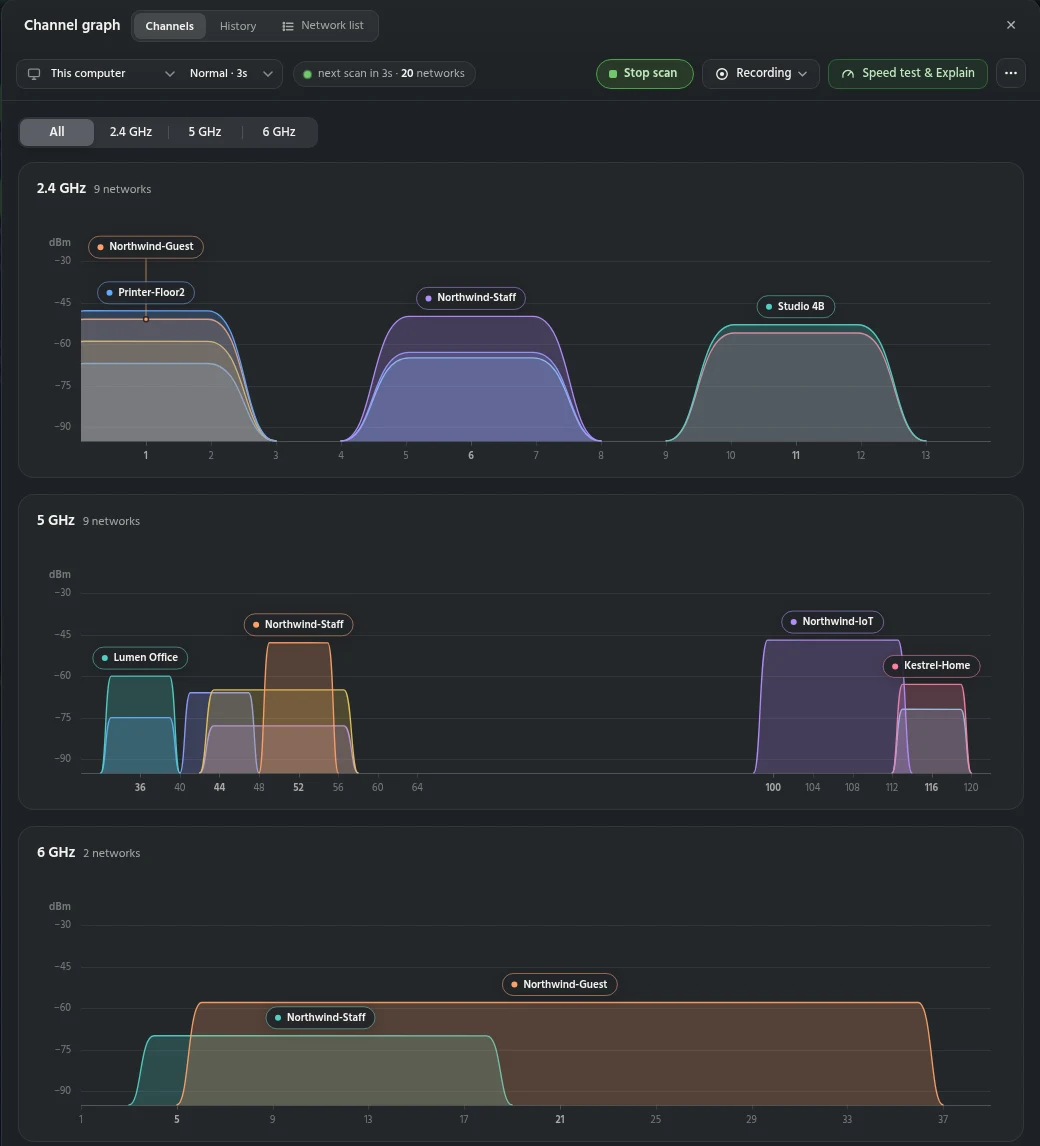Viewport: 1040px width, 1146px height.
Task: Select the Northwind-IoT network label
Action: pyautogui.click(x=832, y=622)
